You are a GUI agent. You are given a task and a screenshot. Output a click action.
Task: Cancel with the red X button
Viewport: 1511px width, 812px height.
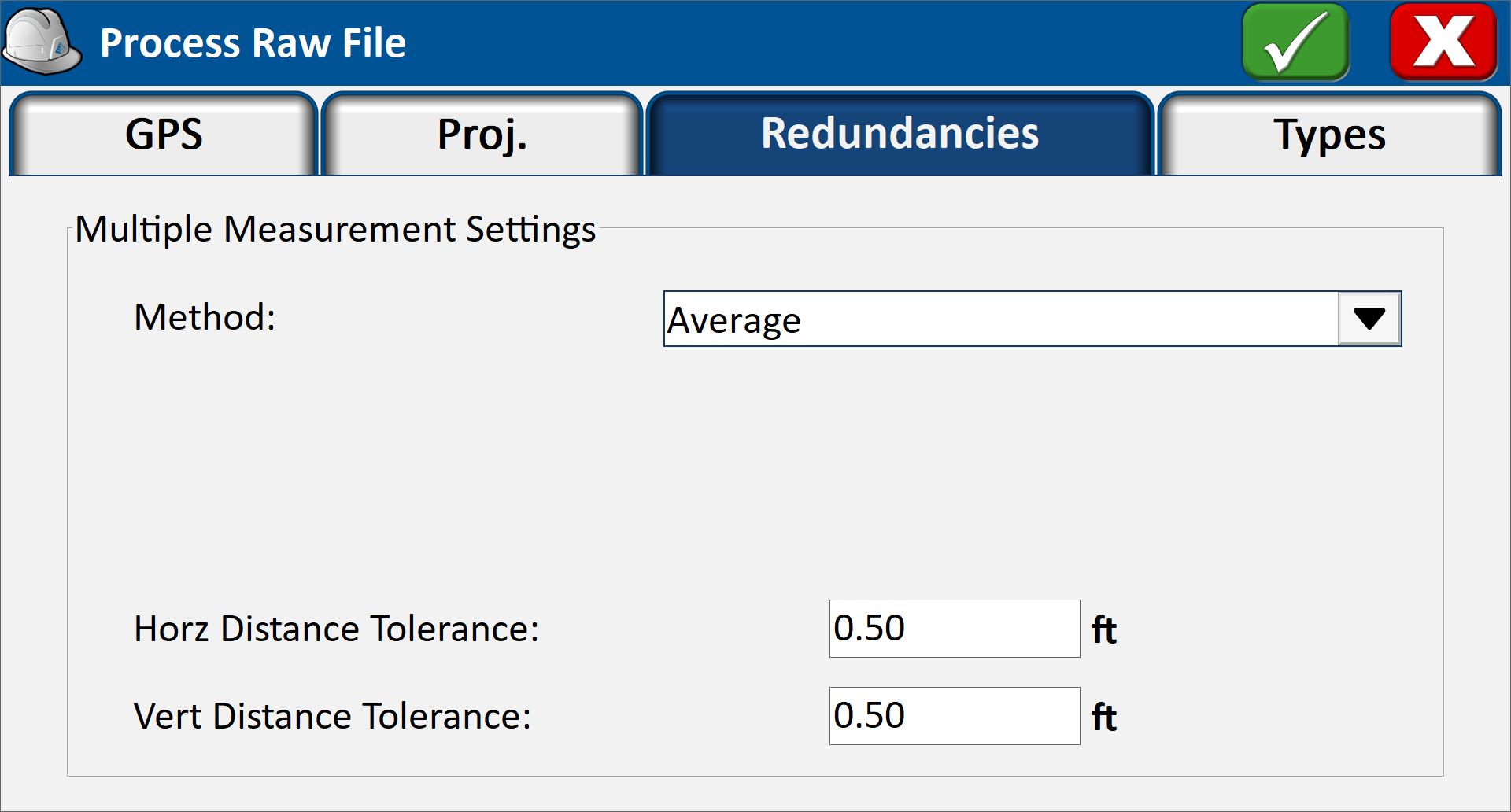pos(1443,42)
